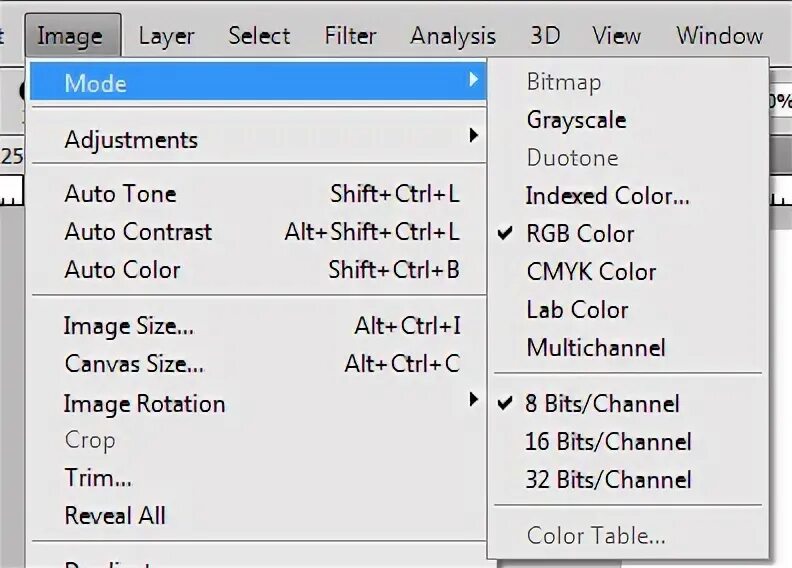Click the Analysis menu
Viewport: 792px width, 568px height.
pos(453,37)
